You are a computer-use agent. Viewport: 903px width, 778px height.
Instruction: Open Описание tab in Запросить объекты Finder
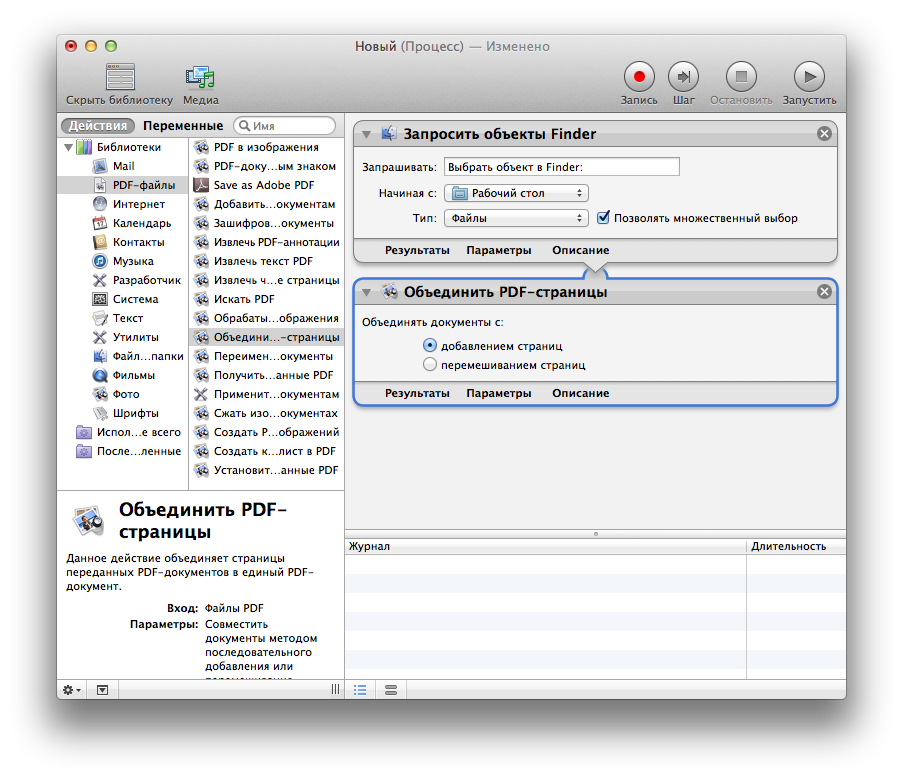[x=580, y=250]
